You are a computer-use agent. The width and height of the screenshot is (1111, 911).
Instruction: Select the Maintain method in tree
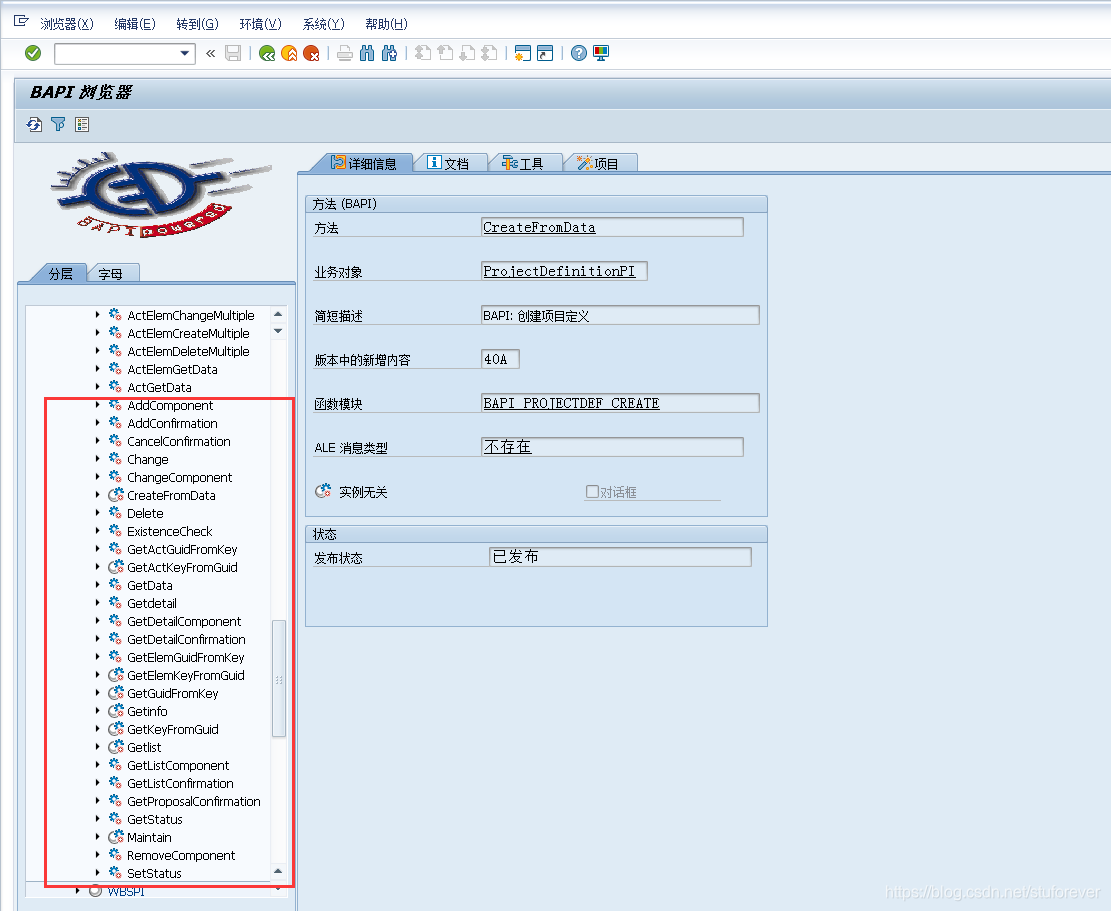point(149,837)
